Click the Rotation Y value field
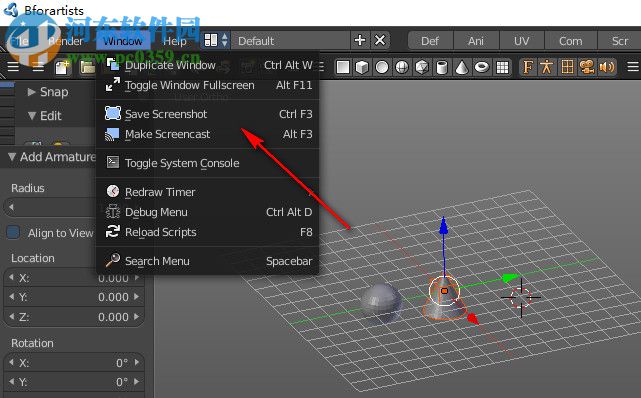Screen dimensions: 641x398 click(74, 382)
